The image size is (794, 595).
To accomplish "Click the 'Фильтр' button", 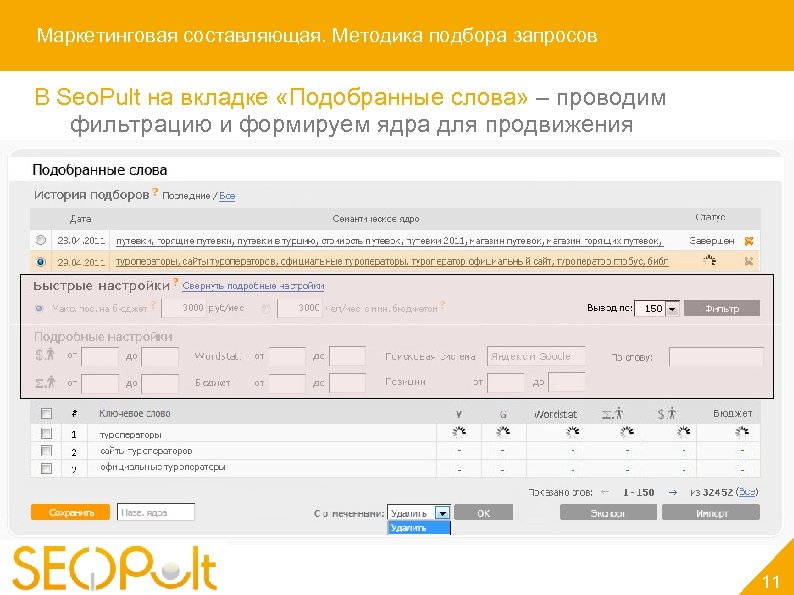I will 722,308.
